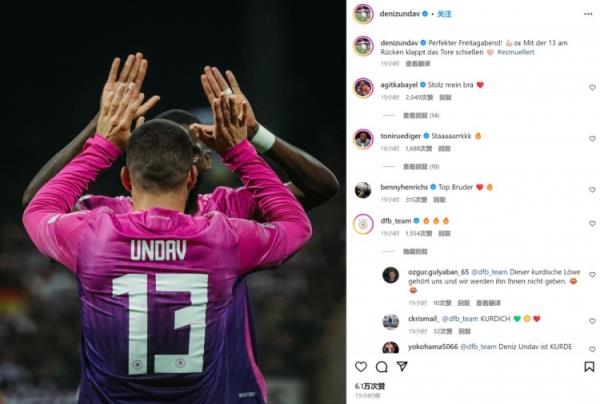600x404 pixels.
Task: Collapse the replies under dfb_team's comment
Action: coord(415,251)
